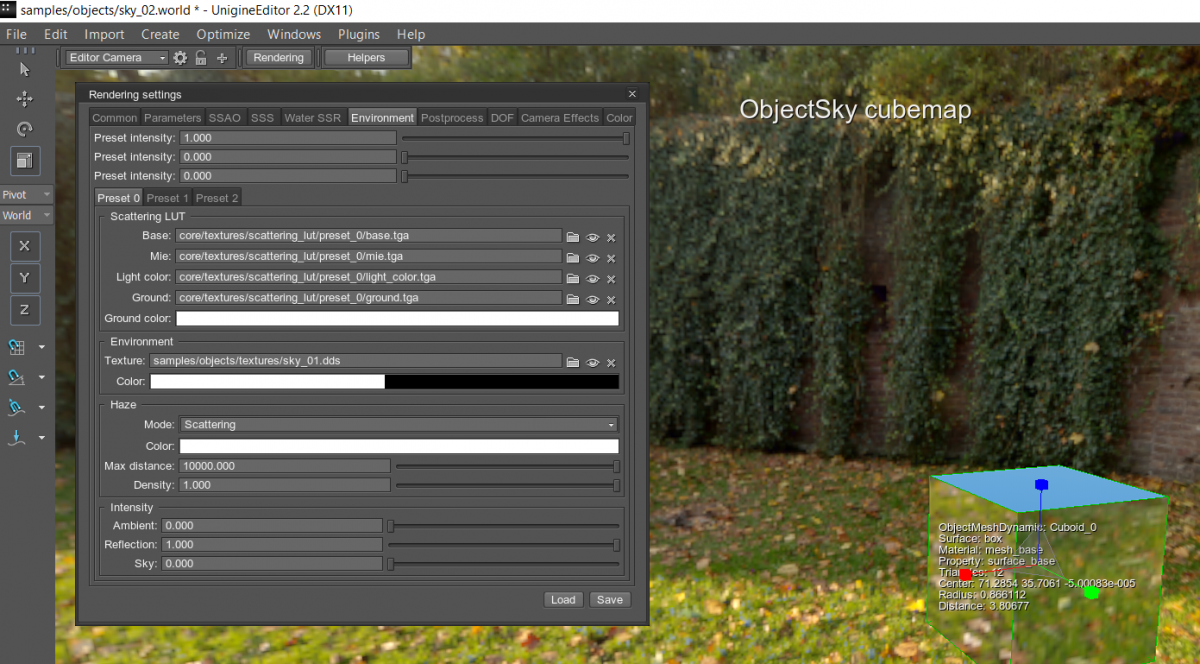Select the grid snapping magnet icon
1200x664 pixels.
tap(15, 347)
